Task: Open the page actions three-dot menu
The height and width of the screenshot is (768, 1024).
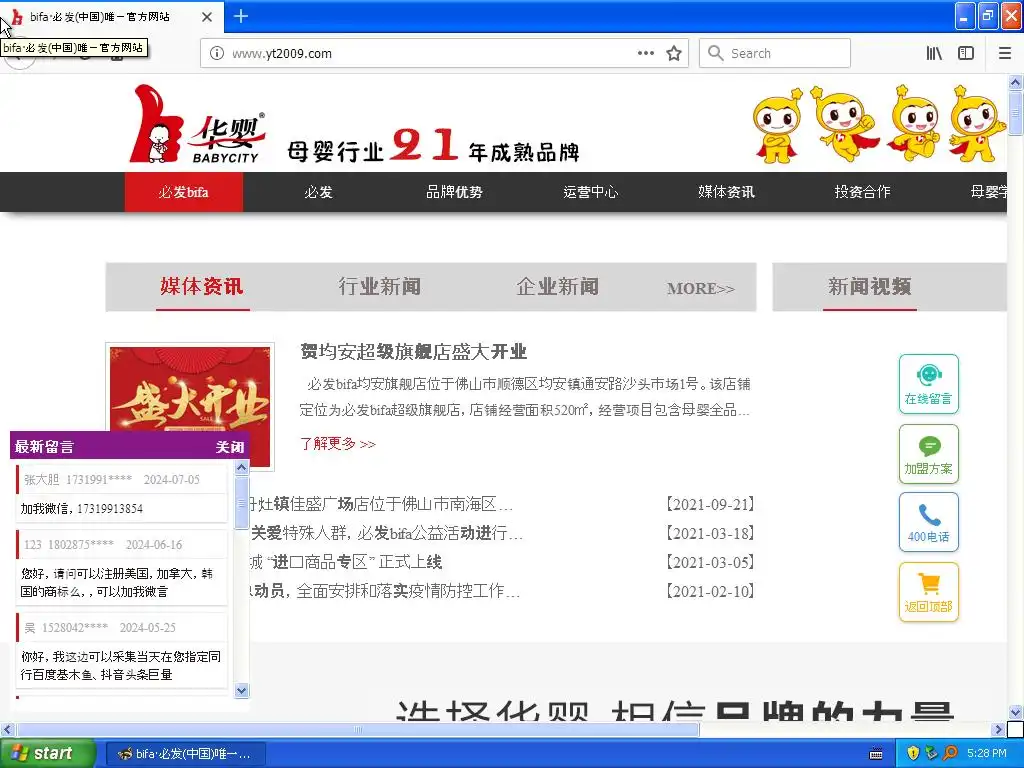Action: click(x=645, y=54)
